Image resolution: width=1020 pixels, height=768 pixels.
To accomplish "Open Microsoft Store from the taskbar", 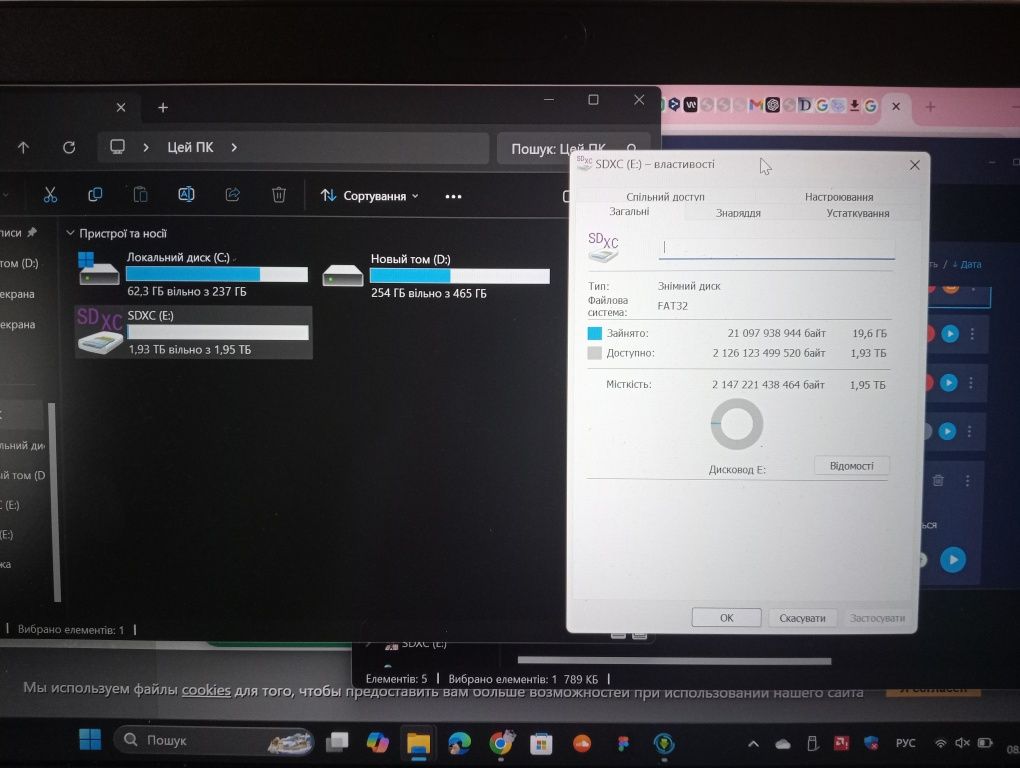I will point(541,743).
